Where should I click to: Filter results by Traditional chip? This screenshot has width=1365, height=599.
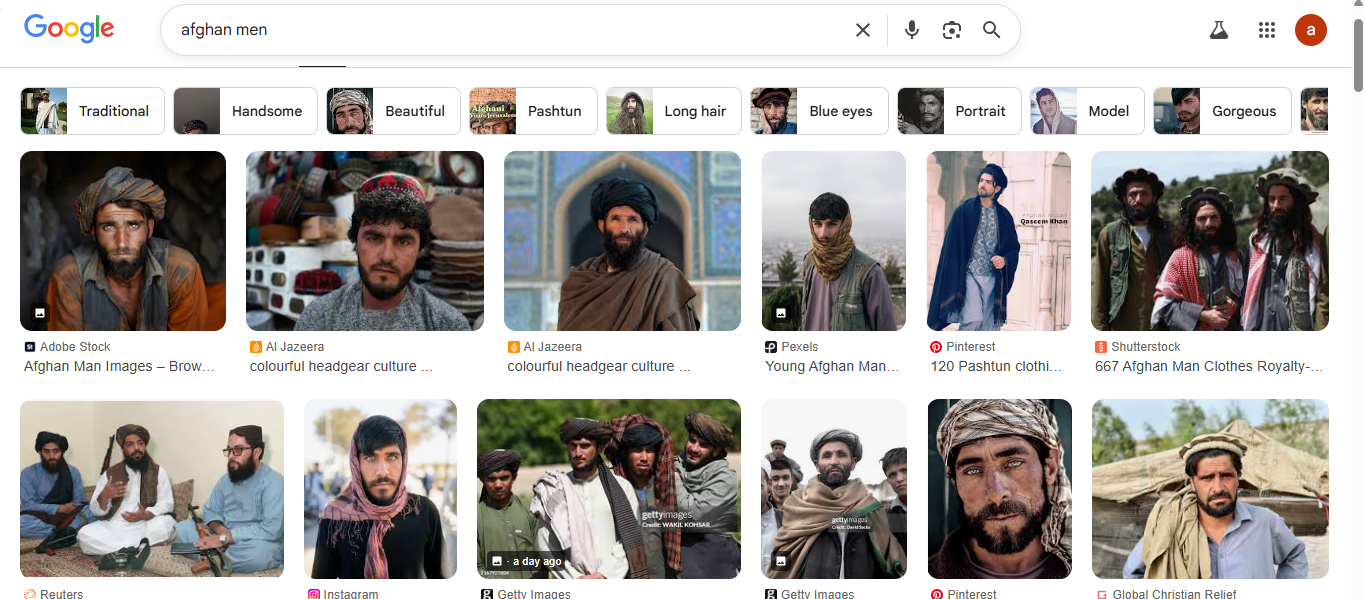point(92,111)
